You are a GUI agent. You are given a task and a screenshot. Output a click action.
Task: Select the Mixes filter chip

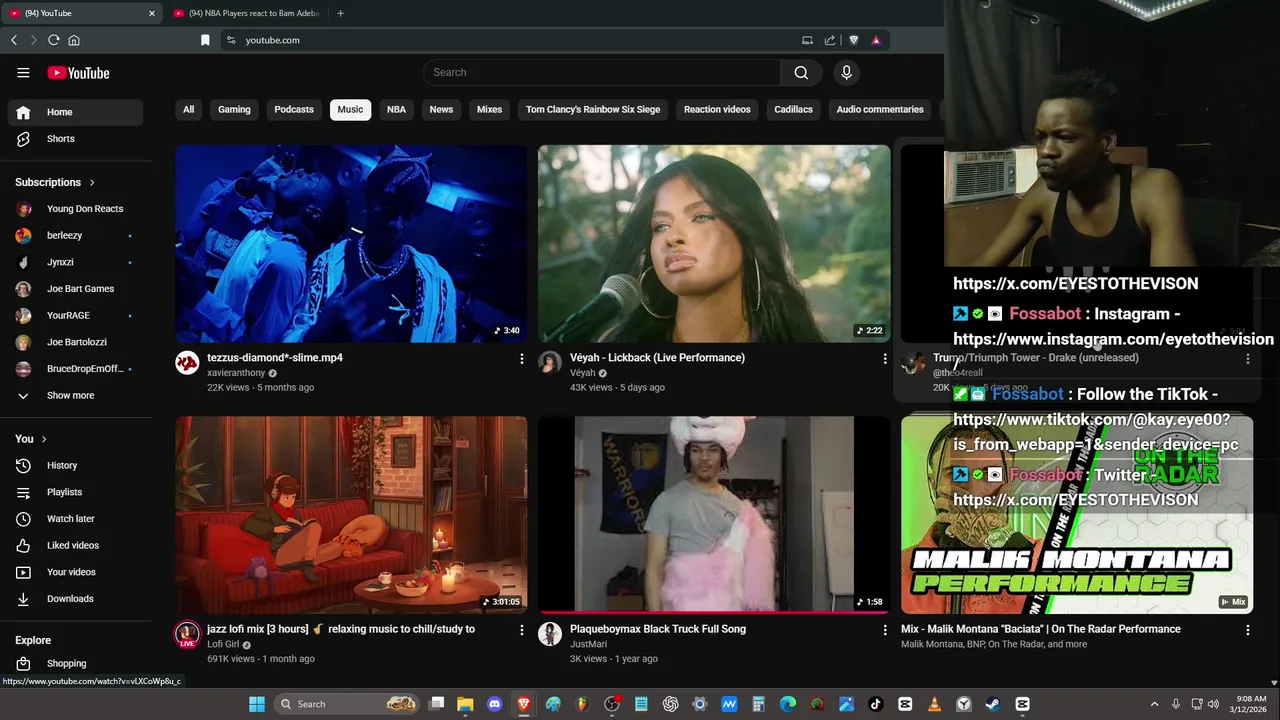point(489,109)
